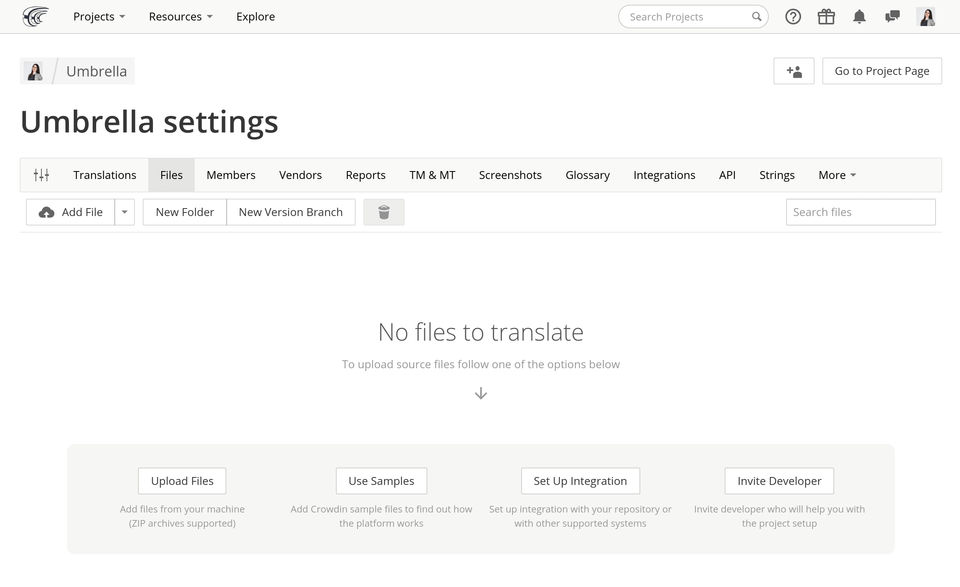Screen dimensions: 960x587
Task: Switch to the Translations tab
Action: pos(105,175)
